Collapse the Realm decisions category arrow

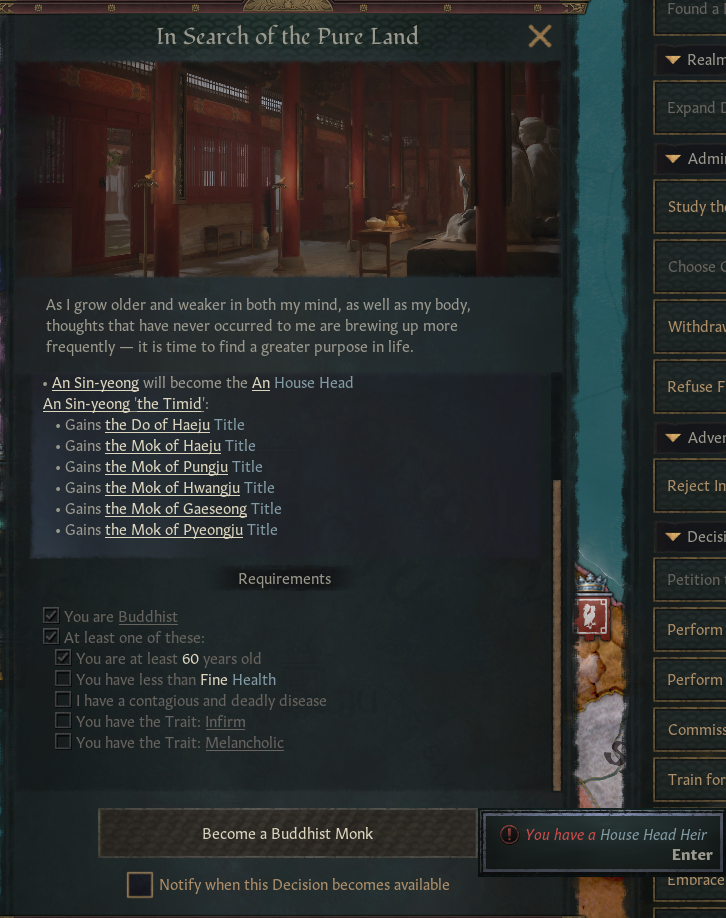click(x=673, y=60)
